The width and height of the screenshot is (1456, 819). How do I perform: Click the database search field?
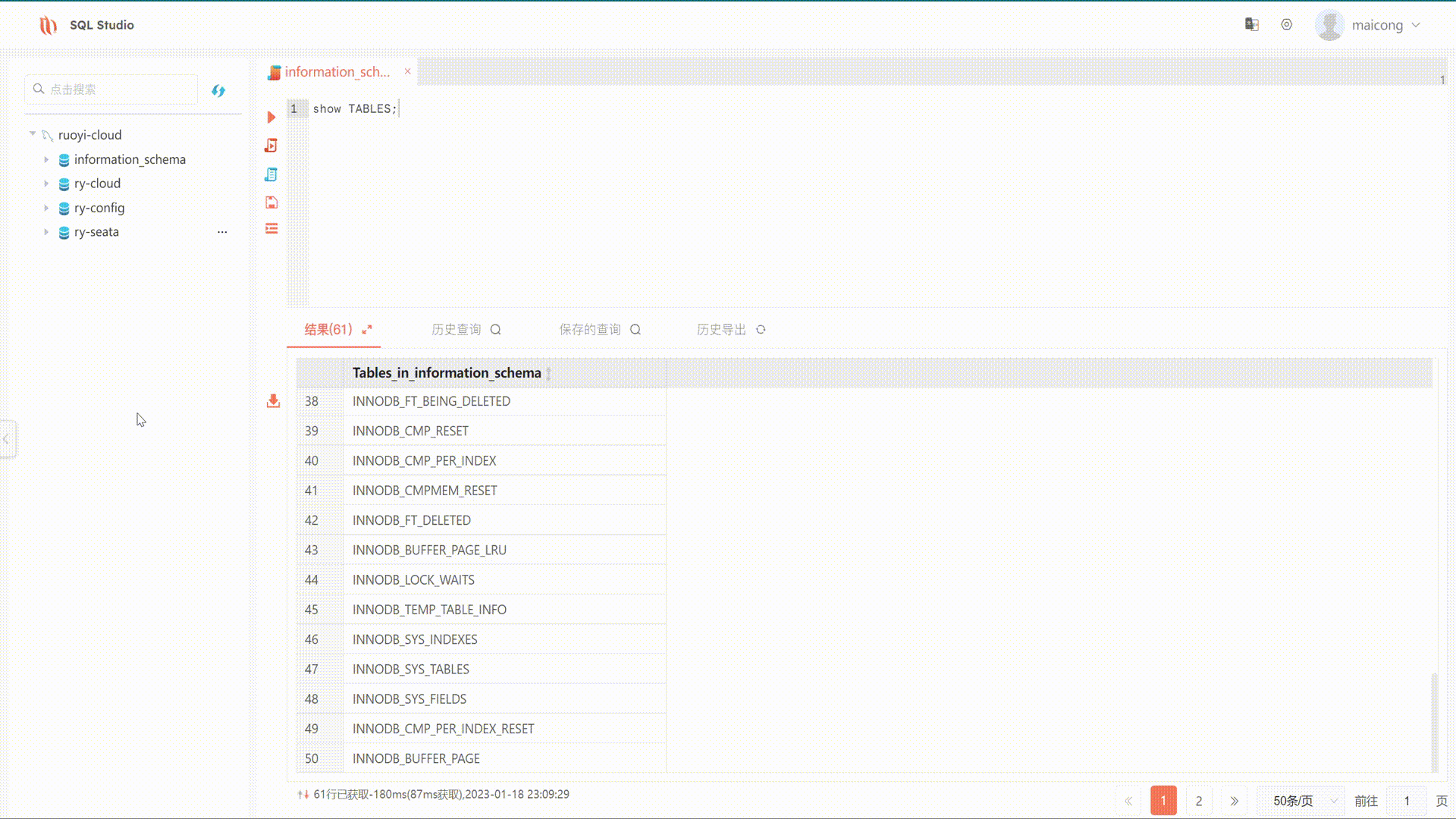point(114,89)
